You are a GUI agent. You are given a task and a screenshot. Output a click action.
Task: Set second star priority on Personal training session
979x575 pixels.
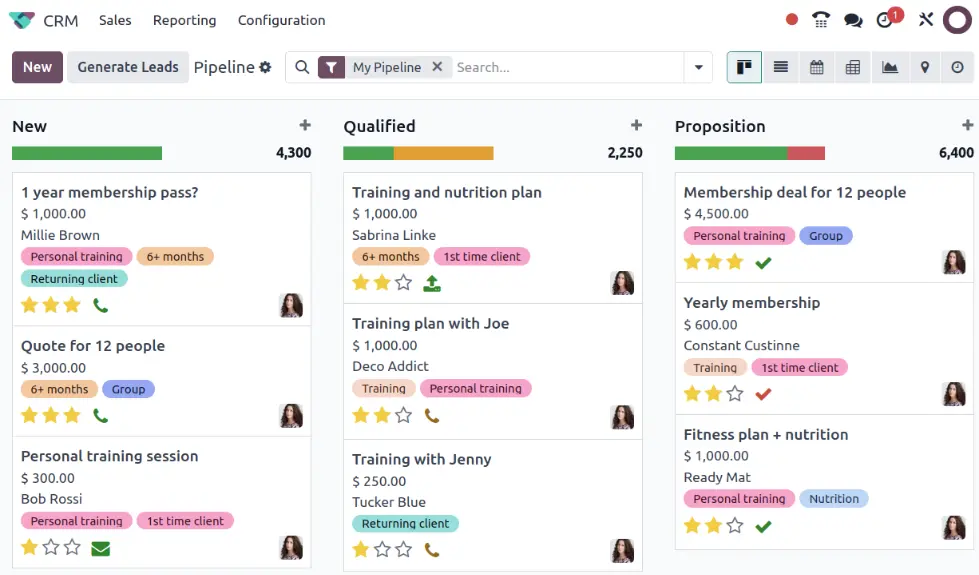pos(51,548)
